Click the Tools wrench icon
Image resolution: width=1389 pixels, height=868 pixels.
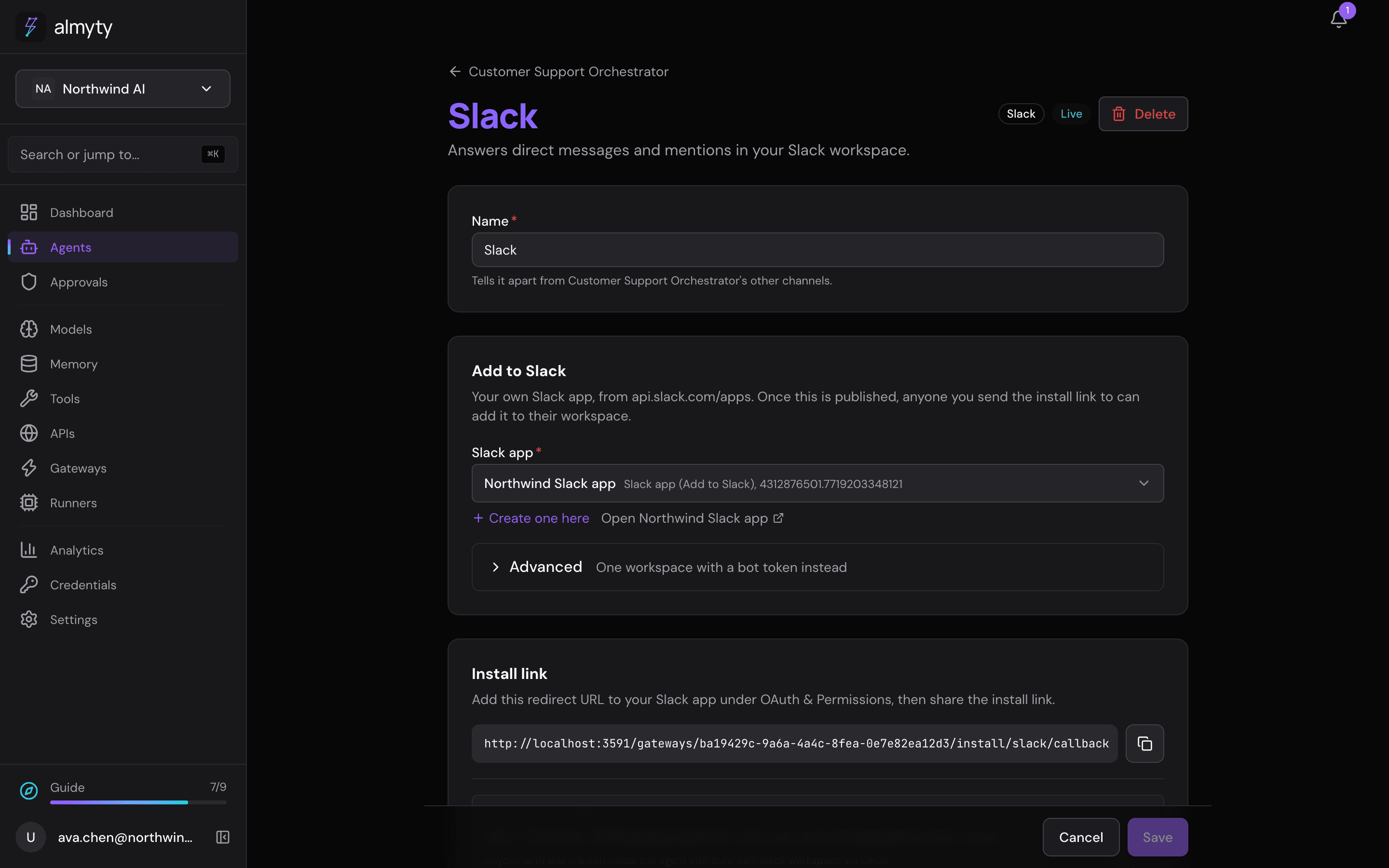29,398
